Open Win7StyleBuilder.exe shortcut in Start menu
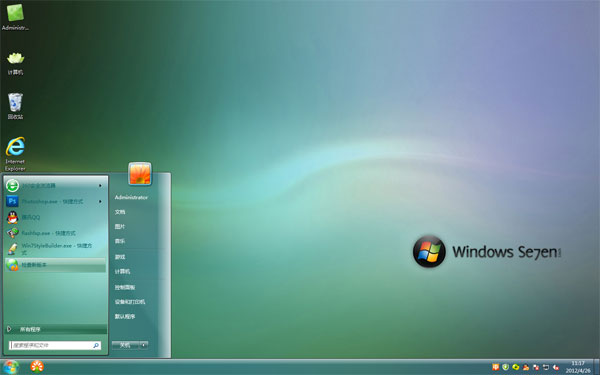This screenshot has height=375, width=600. [x=55, y=249]
